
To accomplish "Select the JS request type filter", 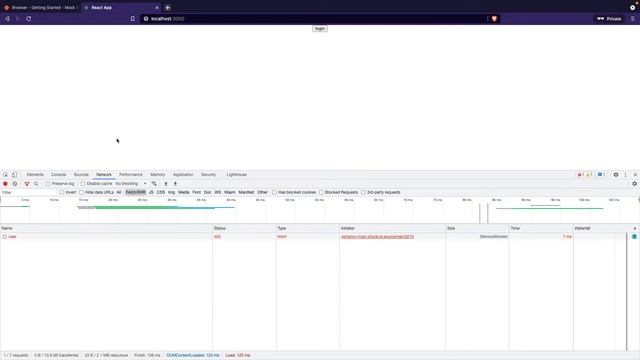I will click(x=151, y=192).
